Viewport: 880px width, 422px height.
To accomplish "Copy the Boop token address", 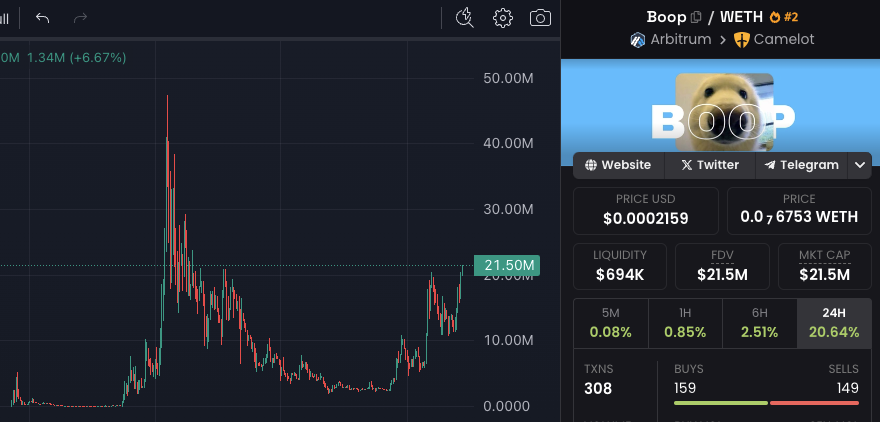I will point(696,17).
